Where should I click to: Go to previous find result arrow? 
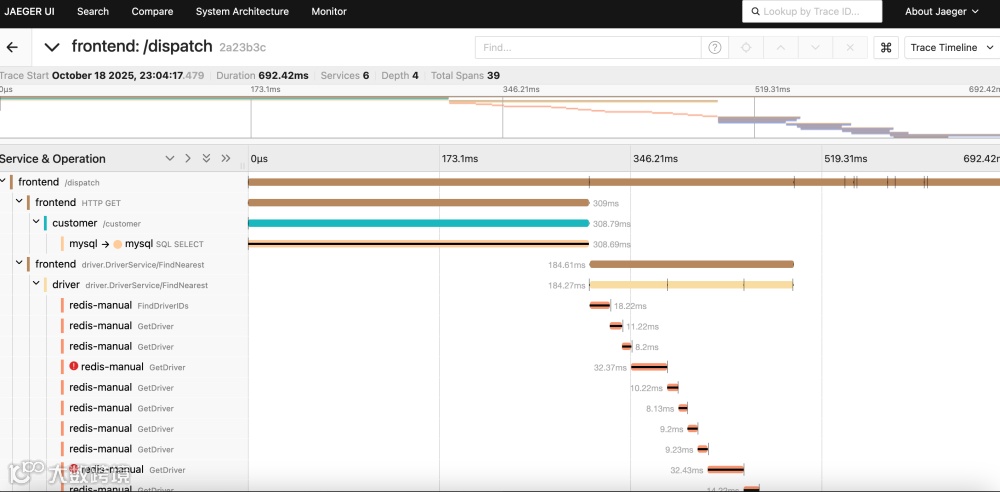click(781, 47)
